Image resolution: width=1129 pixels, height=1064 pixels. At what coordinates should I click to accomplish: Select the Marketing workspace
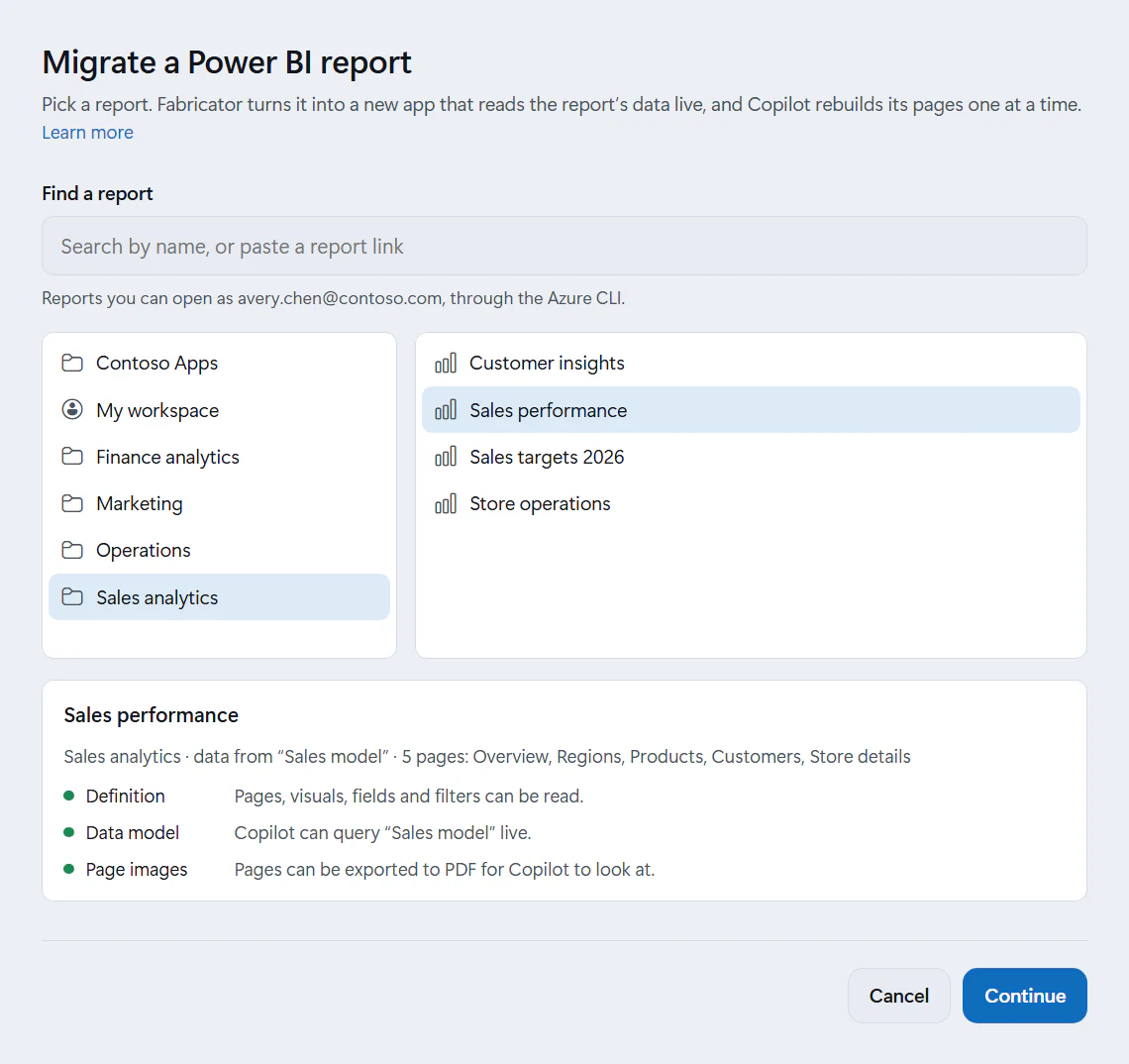click(x=219, y=503)
